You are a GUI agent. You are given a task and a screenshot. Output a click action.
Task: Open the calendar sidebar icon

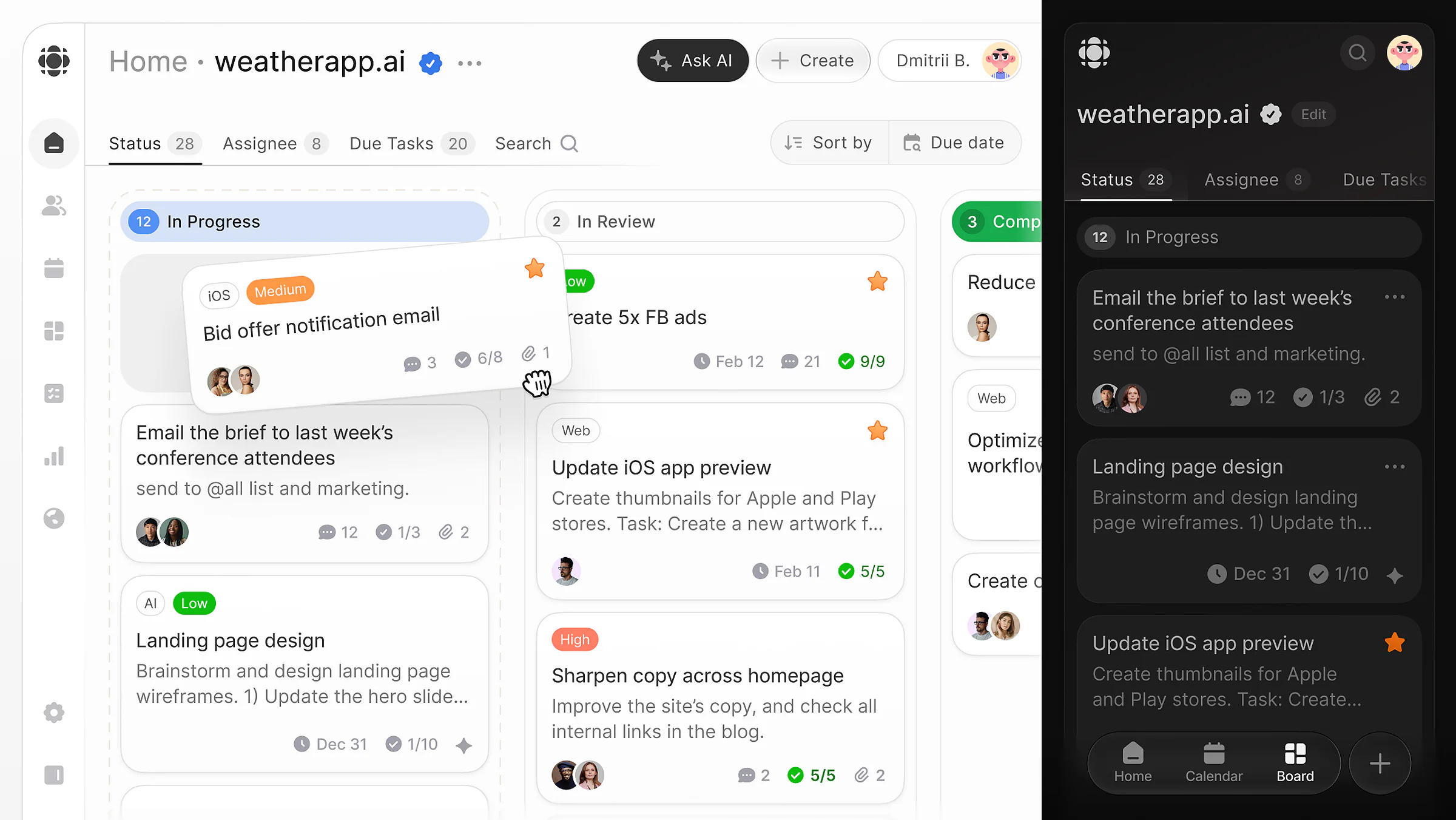point(54,268)
